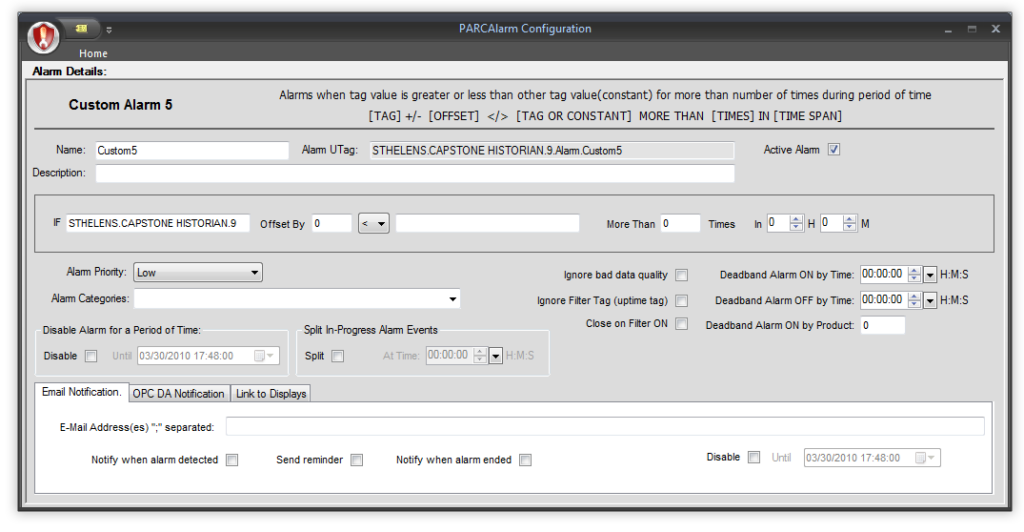Open Deadband Alarm ON by Time dropdown arrow
Image resolution: width=1024 pixels, height=532 pixels.
[930, 275]
